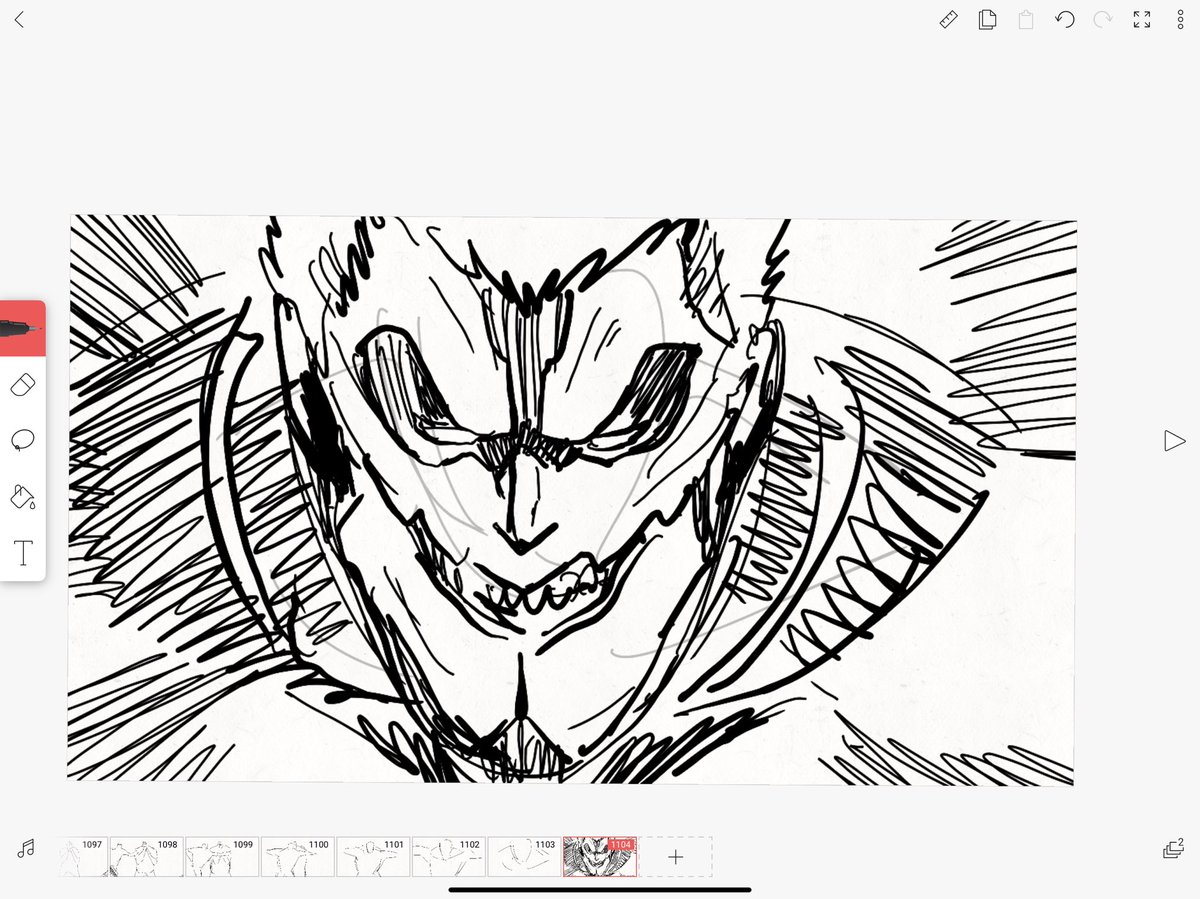1200x899 pixels.
Task: Select the highlighted frame 1104 thumbnail
Action: point(599,857)
